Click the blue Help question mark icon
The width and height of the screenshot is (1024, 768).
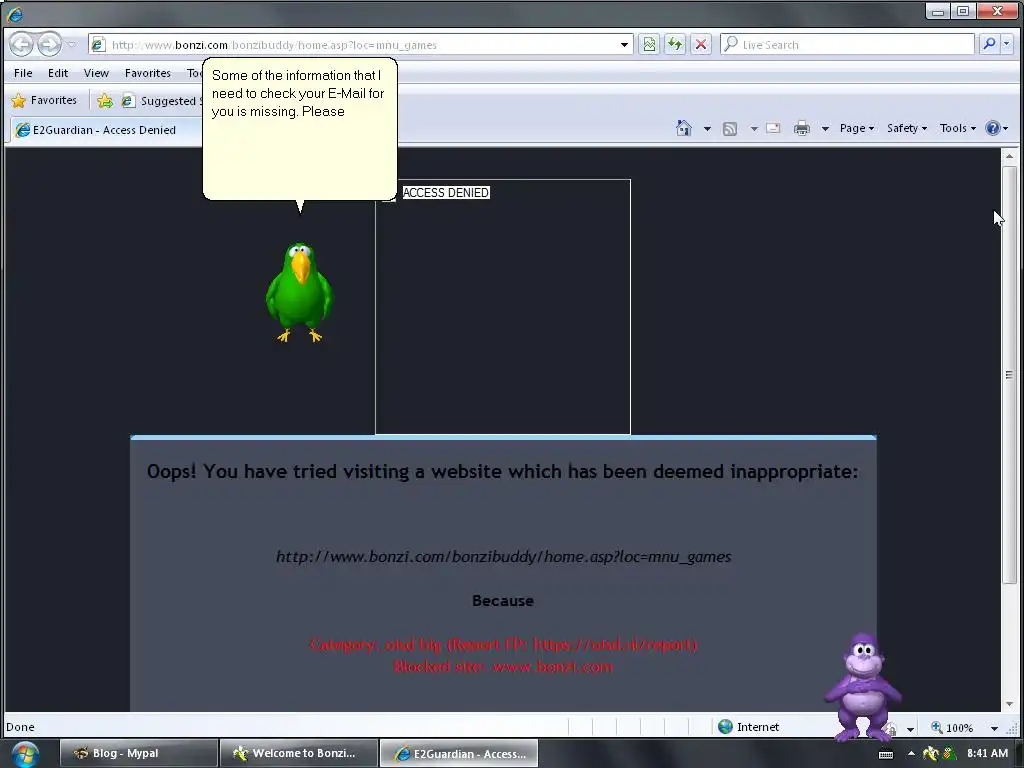tap(993, 128)
